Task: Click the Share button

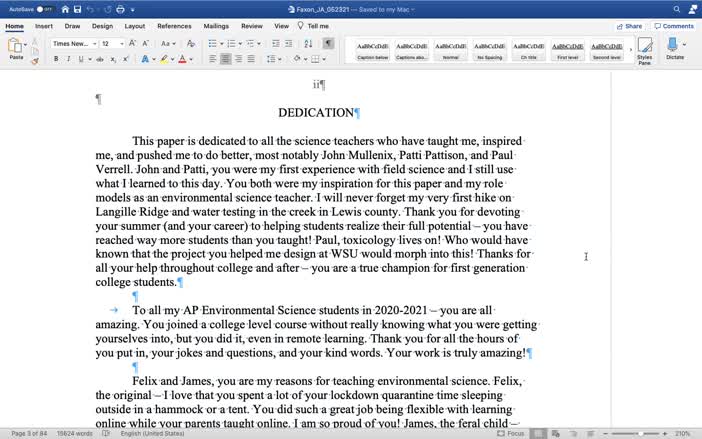Action: pos(629,26)
